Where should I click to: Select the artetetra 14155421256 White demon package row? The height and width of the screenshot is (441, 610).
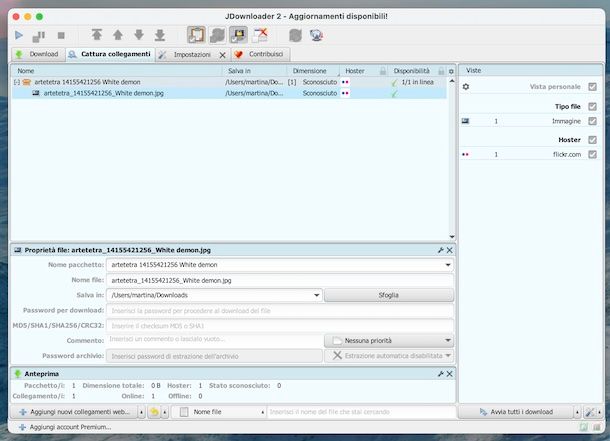pyautogui.click(x=229, y=82)
